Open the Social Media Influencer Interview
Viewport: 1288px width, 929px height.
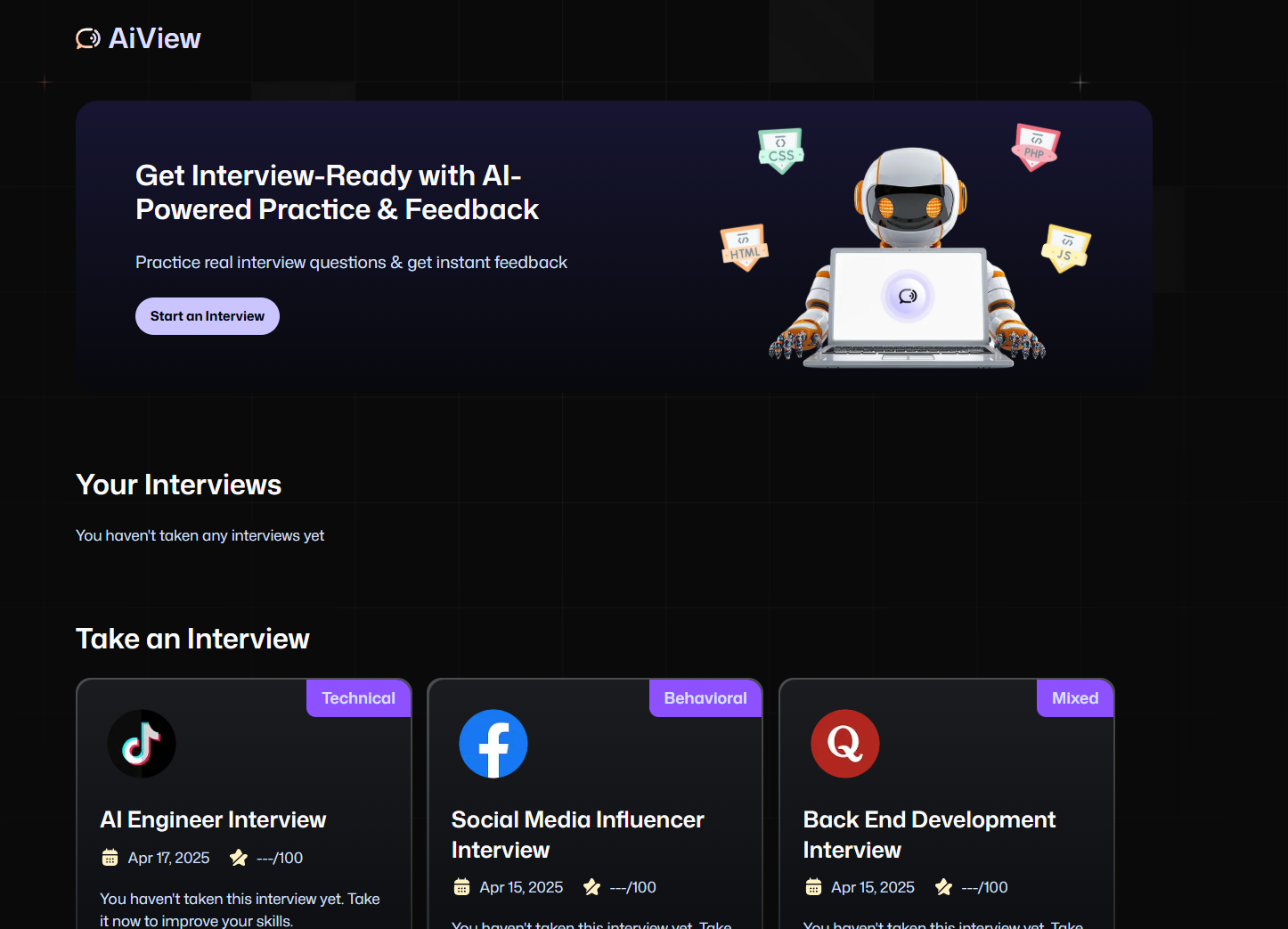(x=577, y=834)
